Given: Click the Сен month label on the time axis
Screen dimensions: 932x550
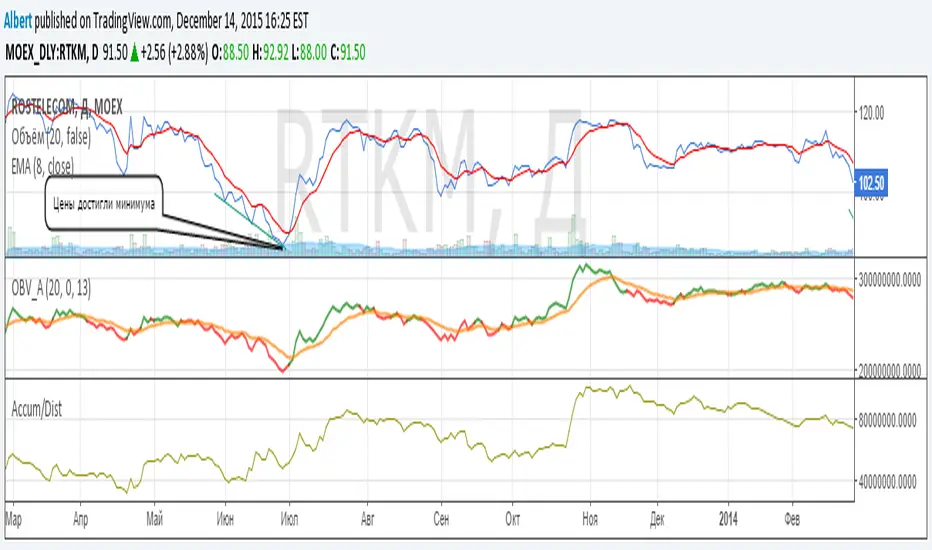Looking at the screenshot, I should 441,520.
